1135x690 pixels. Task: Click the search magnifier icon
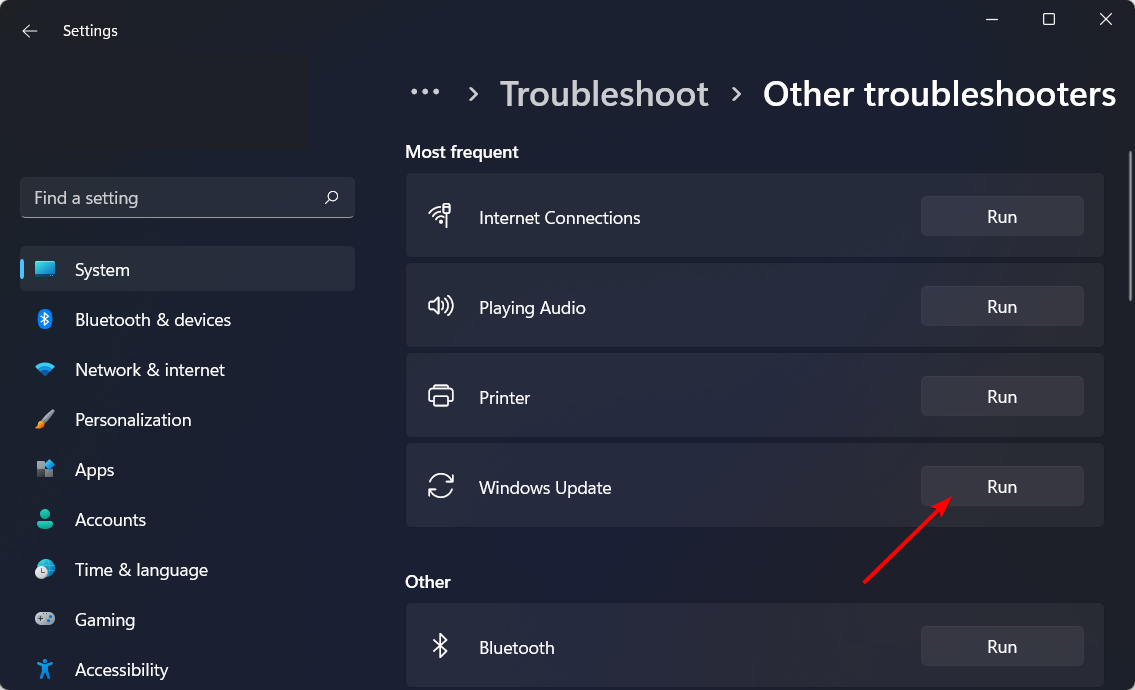point(332,198)
